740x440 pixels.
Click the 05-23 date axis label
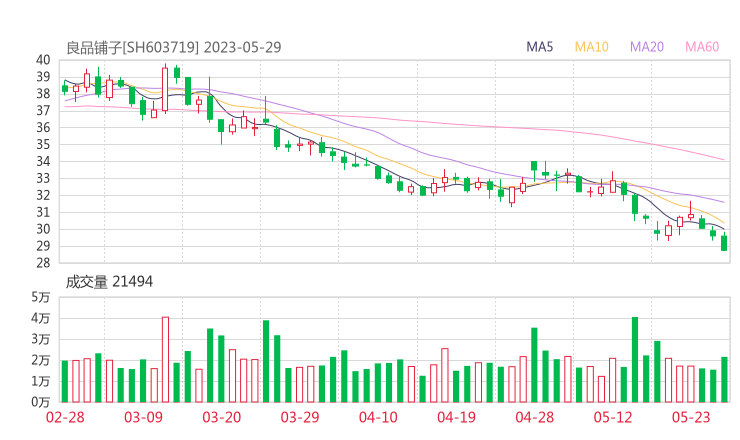[x=691, y=417]
